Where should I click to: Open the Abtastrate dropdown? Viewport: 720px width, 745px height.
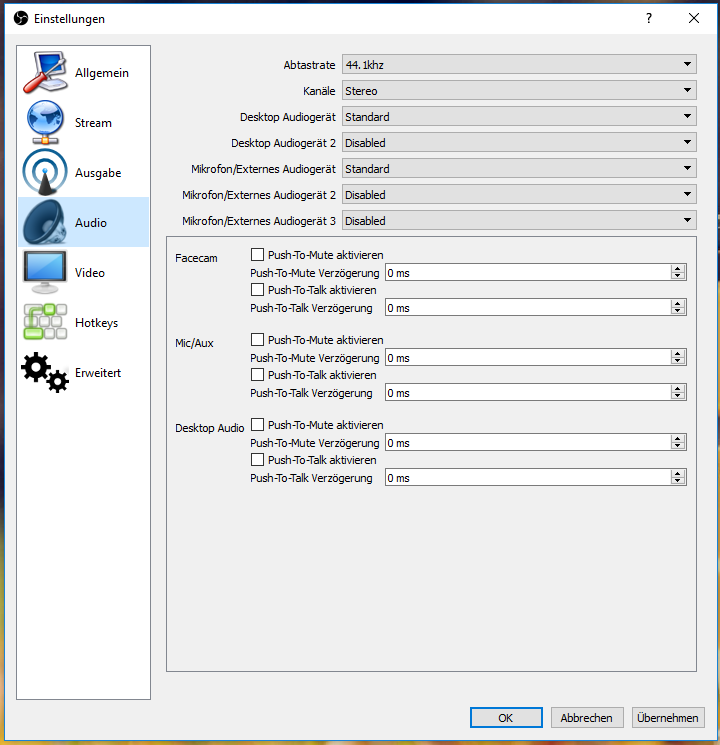pos(518,65)
